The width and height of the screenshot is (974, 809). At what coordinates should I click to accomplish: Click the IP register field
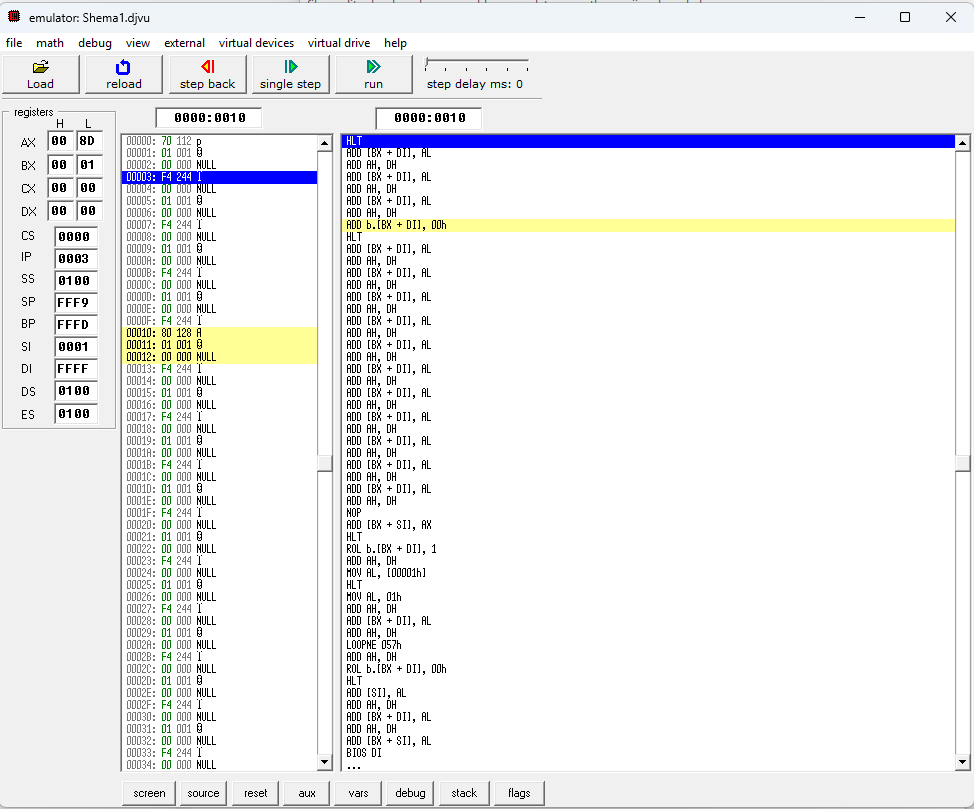[x=75, y=258]
